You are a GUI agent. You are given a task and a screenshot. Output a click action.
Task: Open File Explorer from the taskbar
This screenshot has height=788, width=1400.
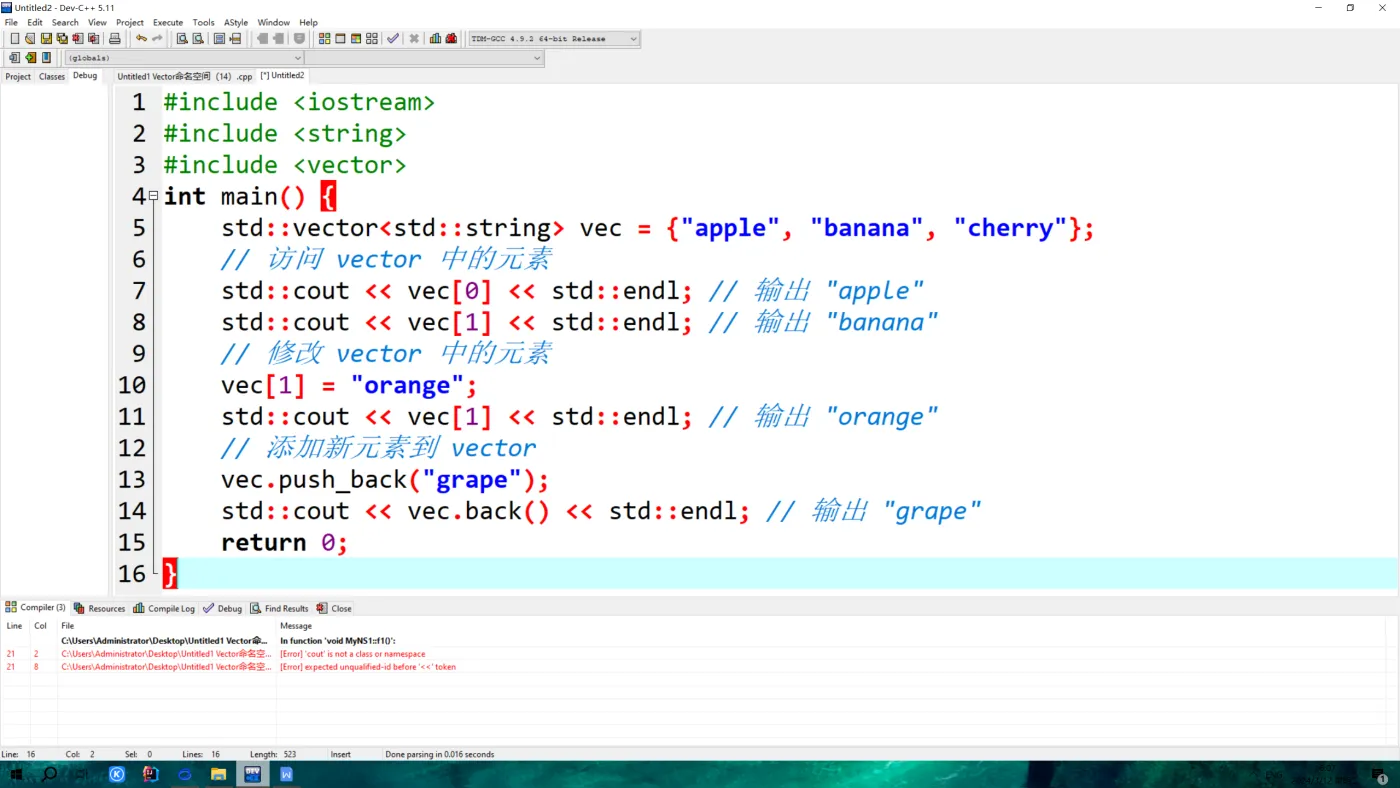[218, 774]
